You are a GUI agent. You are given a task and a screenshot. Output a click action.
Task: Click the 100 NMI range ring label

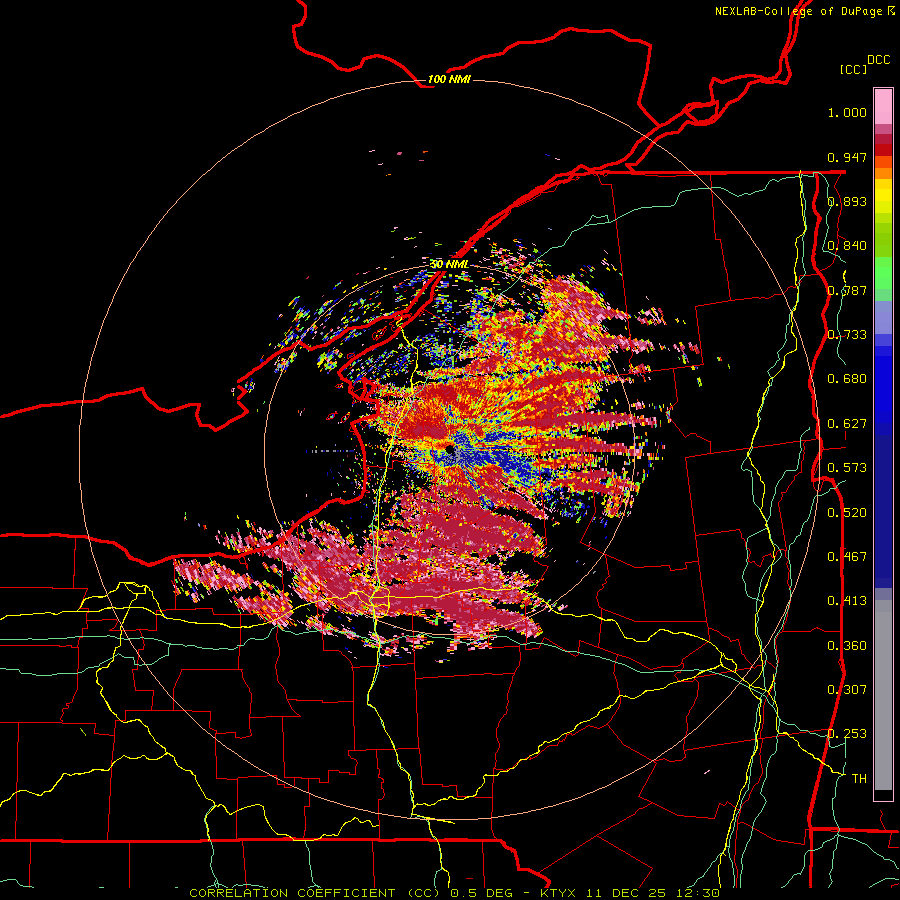[449, 79]
